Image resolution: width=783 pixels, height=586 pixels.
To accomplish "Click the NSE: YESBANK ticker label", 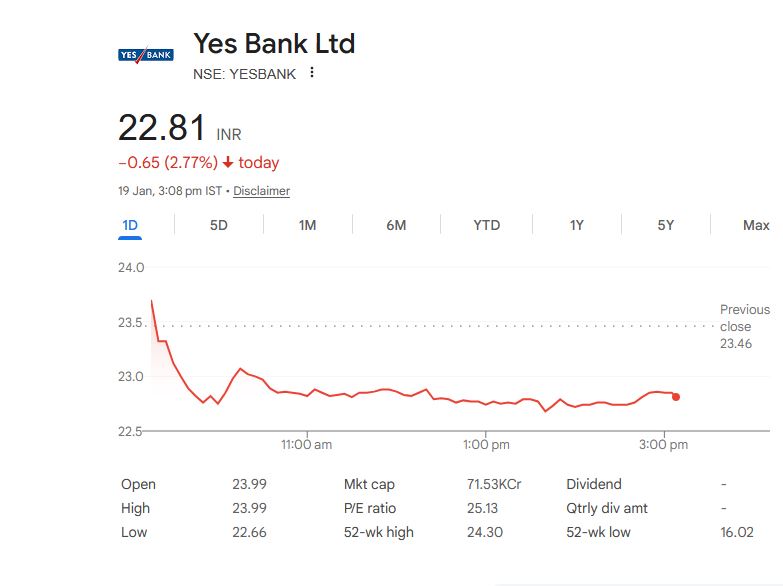I will coord(244,74).
